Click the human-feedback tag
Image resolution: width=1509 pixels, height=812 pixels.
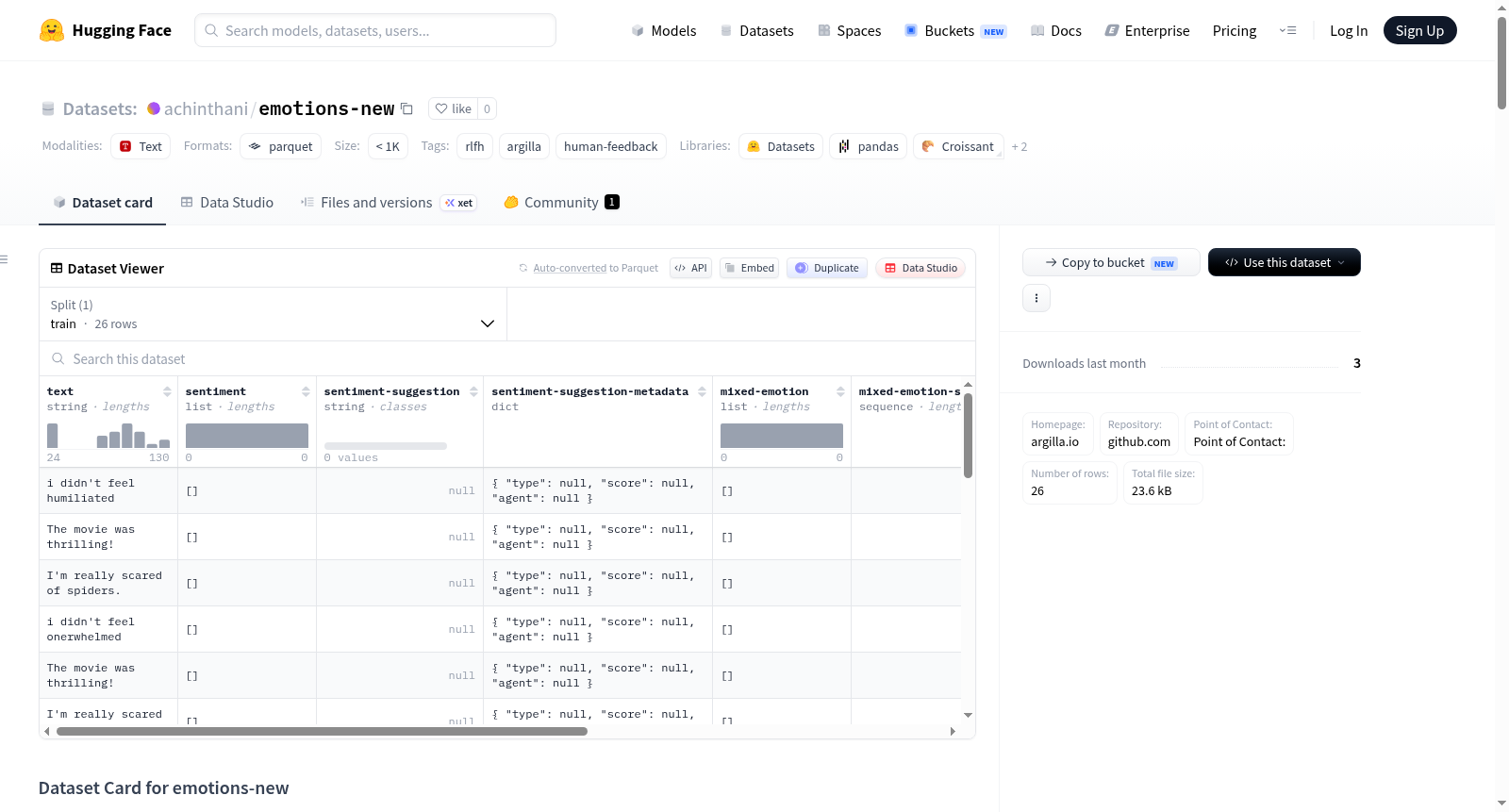coord(611,146)
